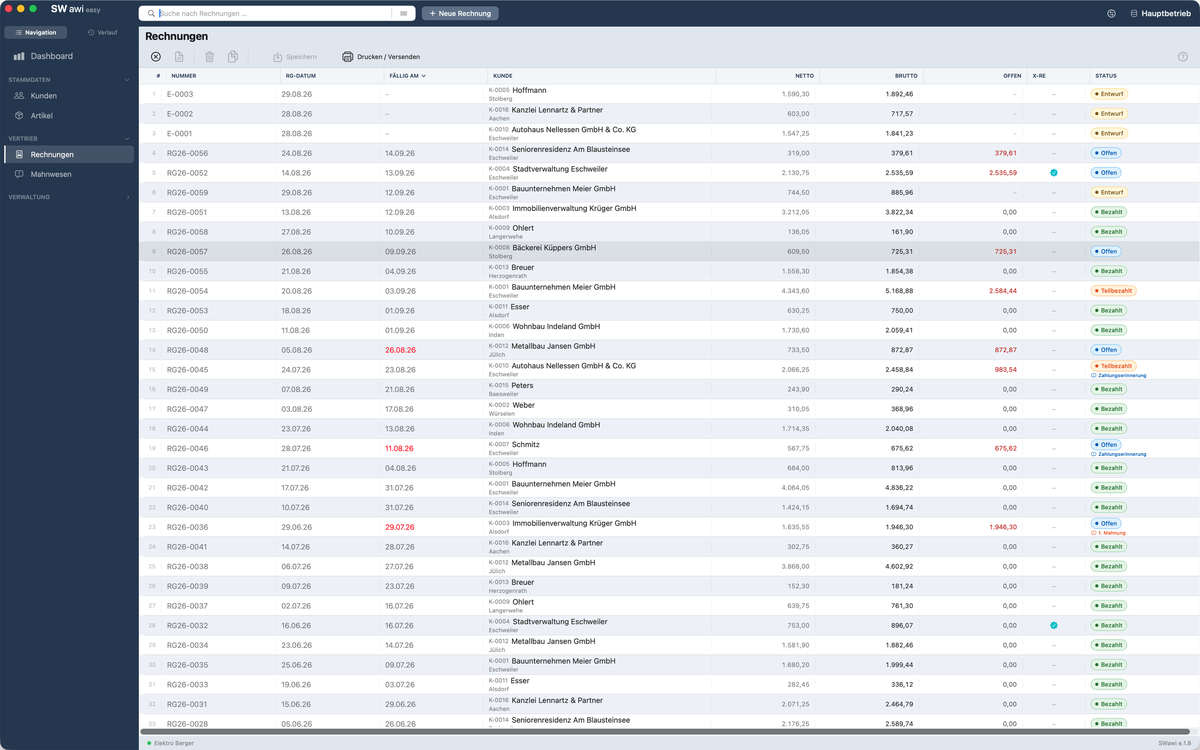Click the 1. Mahnung note under RG26-0036
Viewport: 1200px width, 750px height.
click(x=1110, y=533)
